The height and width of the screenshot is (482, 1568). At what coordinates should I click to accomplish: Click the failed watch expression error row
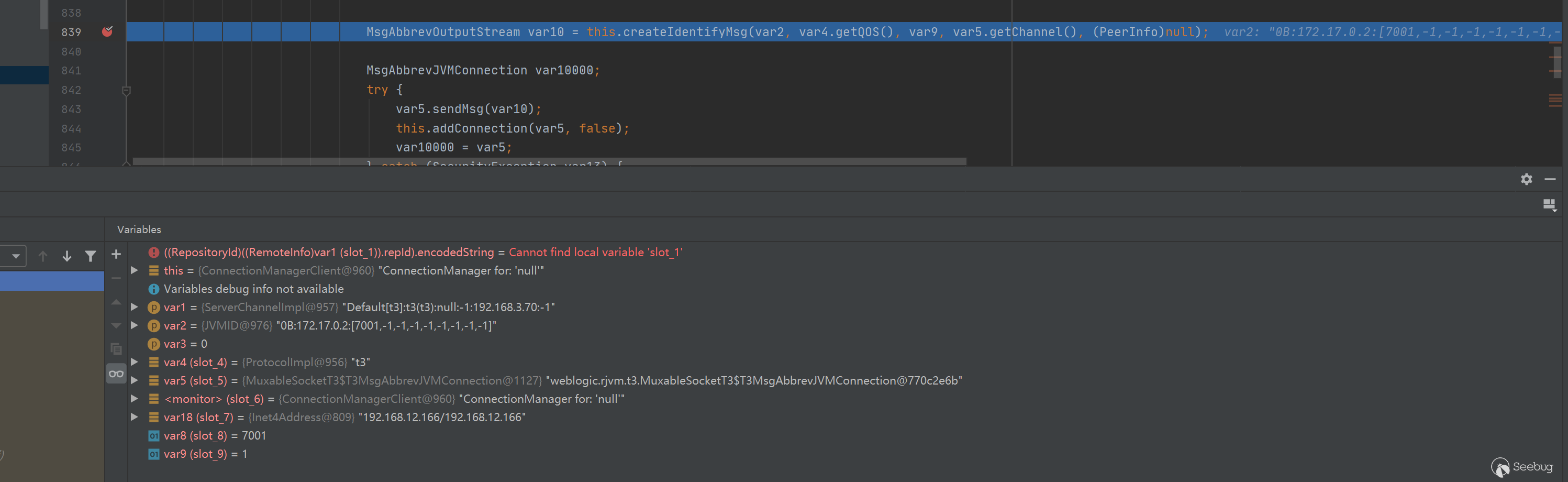(422, 253)
